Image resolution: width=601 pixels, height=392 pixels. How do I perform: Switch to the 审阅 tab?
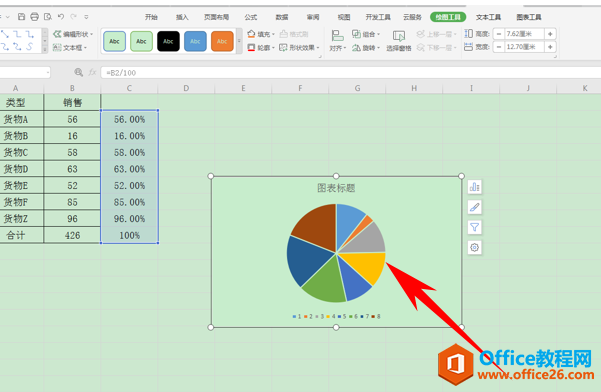click(x=313, y=17)
